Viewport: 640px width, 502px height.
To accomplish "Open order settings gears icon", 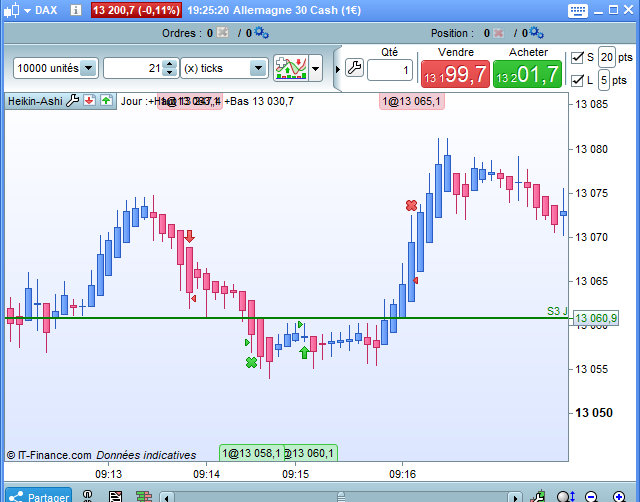I will (x=262, y=33).
